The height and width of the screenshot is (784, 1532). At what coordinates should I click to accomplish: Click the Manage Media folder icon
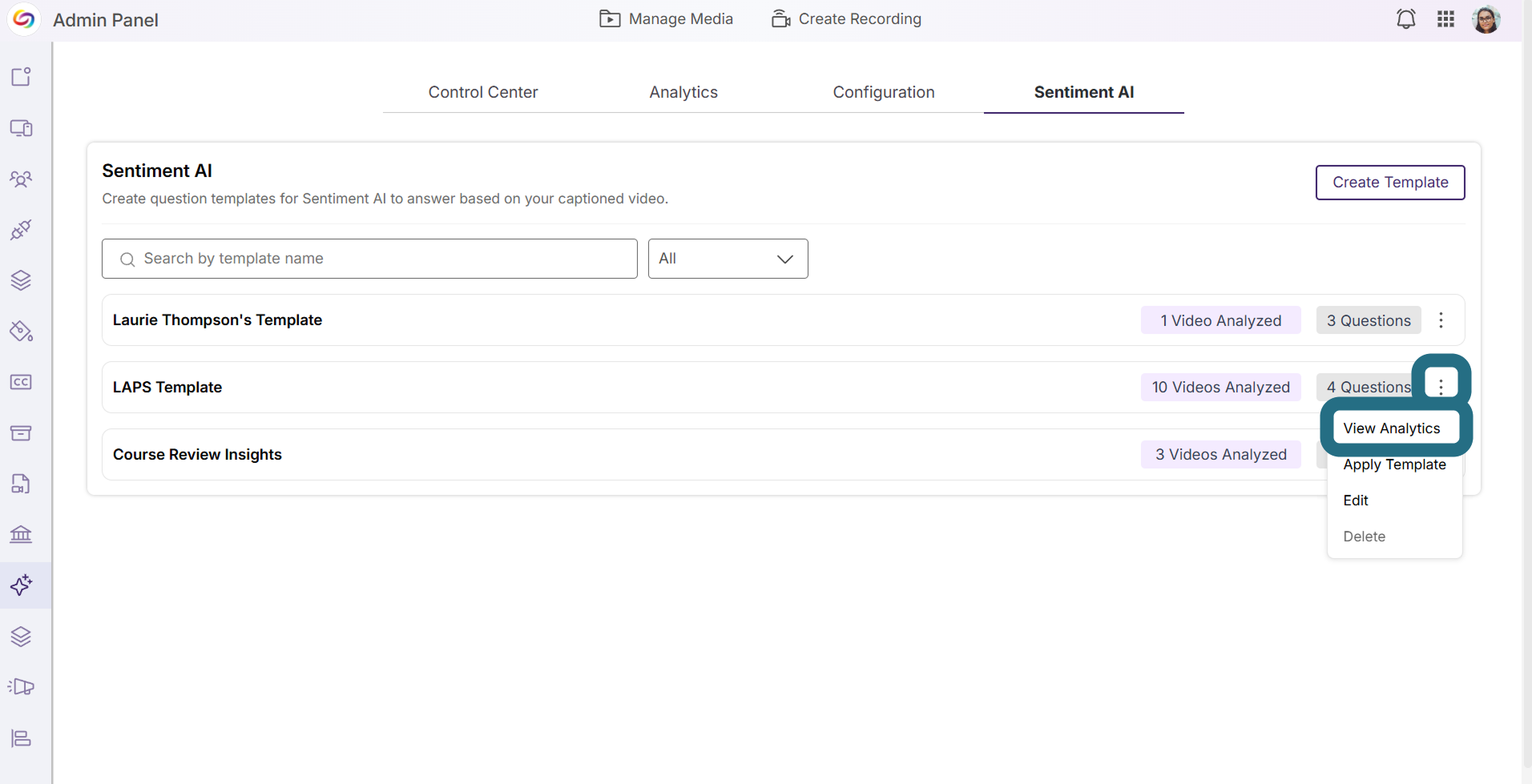coord(610,18)
